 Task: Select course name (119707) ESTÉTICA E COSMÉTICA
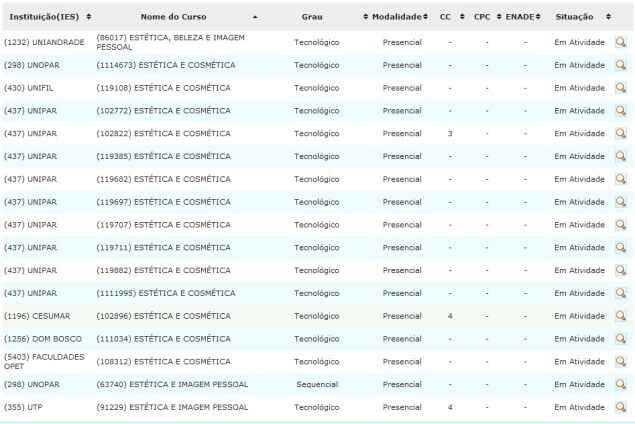tap(163, 225)
